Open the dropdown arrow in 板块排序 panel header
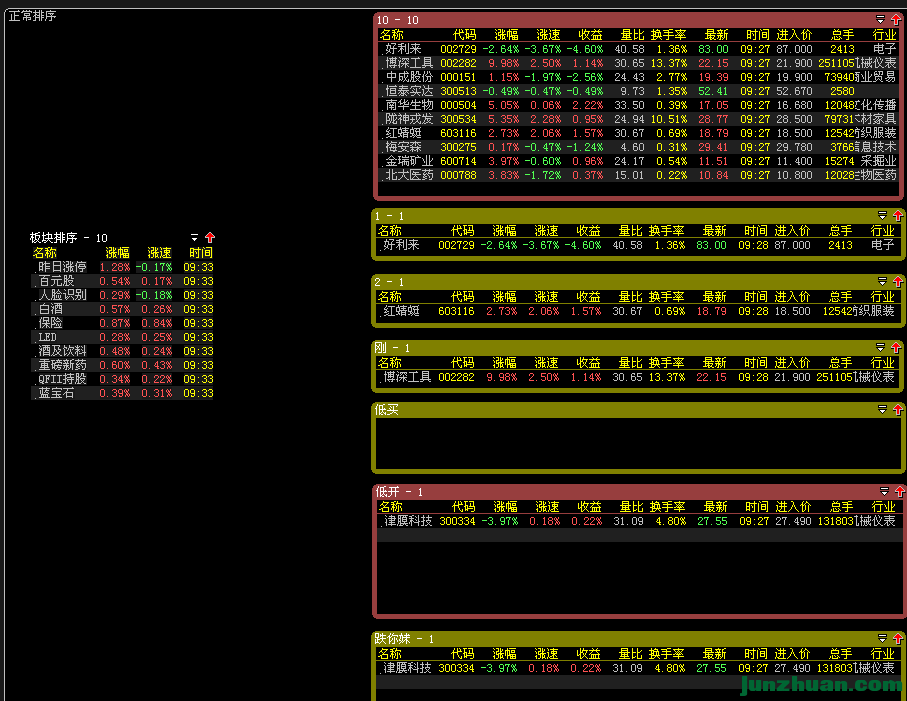The image size is (907, 701). (x=195, y=238)
